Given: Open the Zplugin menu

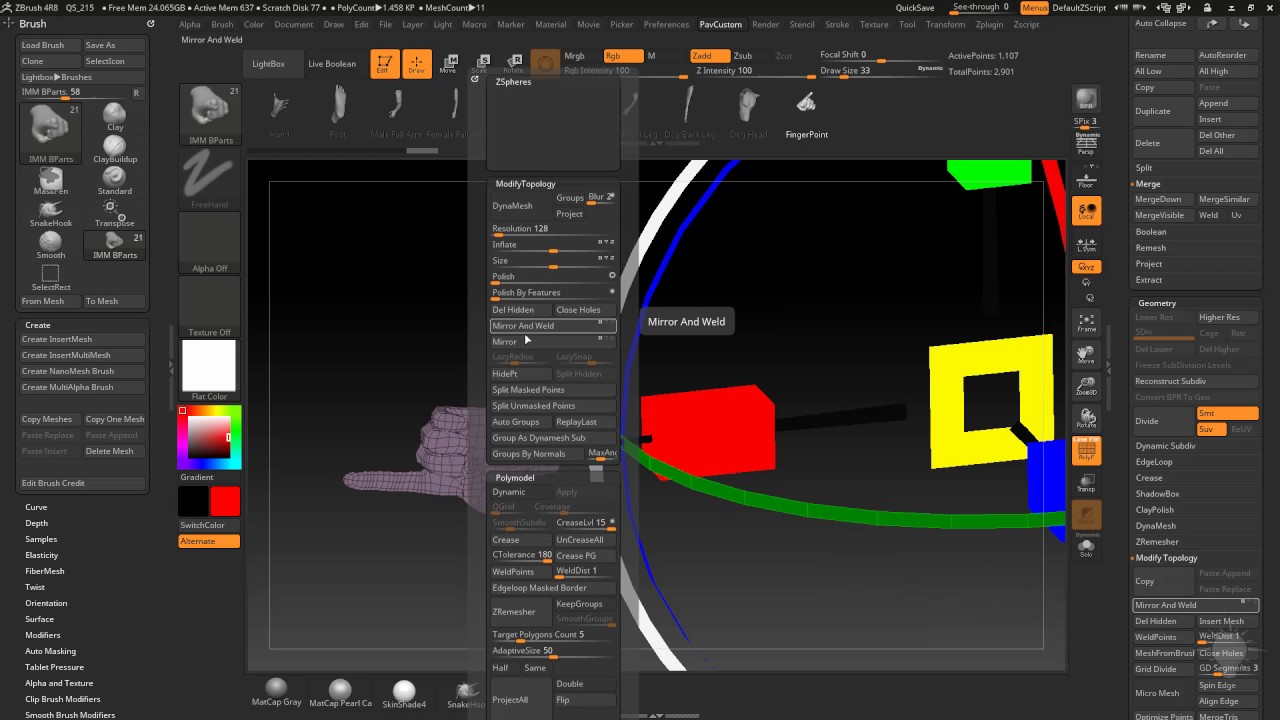Looking at the screenshot, I should coord(989,24).
